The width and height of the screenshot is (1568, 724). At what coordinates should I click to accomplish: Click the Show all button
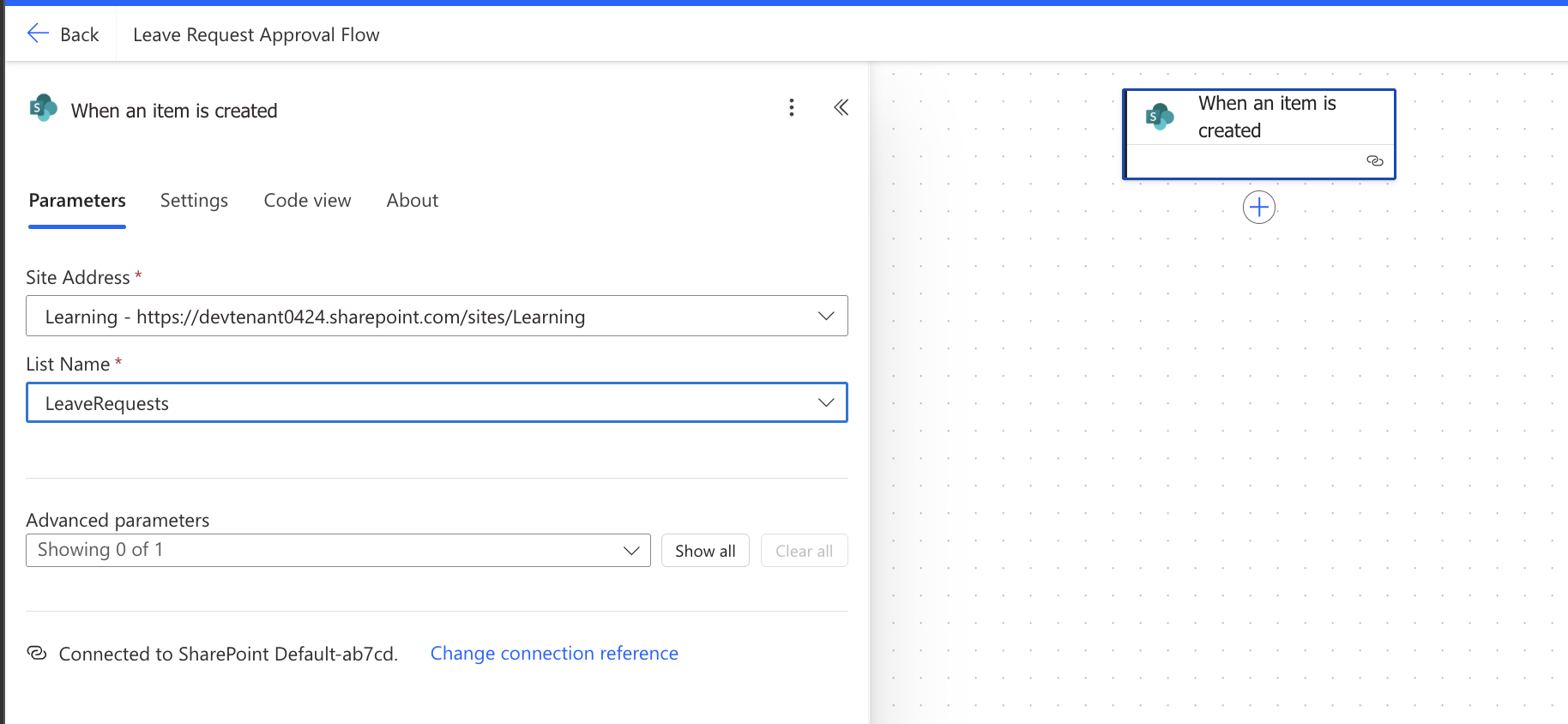tap(705, 550)
